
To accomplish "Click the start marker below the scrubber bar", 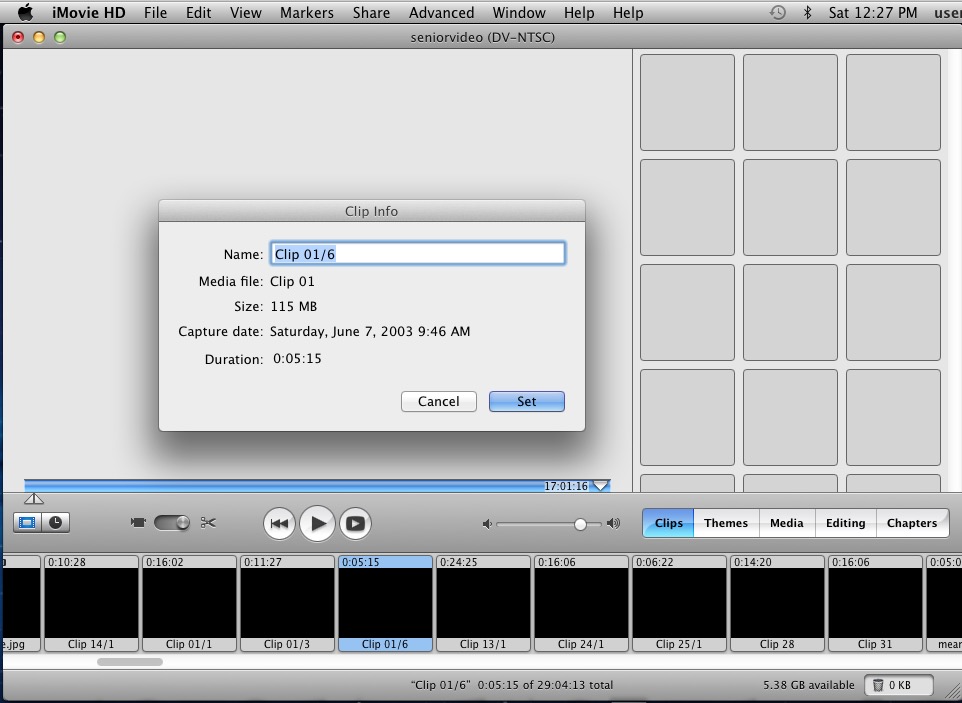I will coord(34,499).
